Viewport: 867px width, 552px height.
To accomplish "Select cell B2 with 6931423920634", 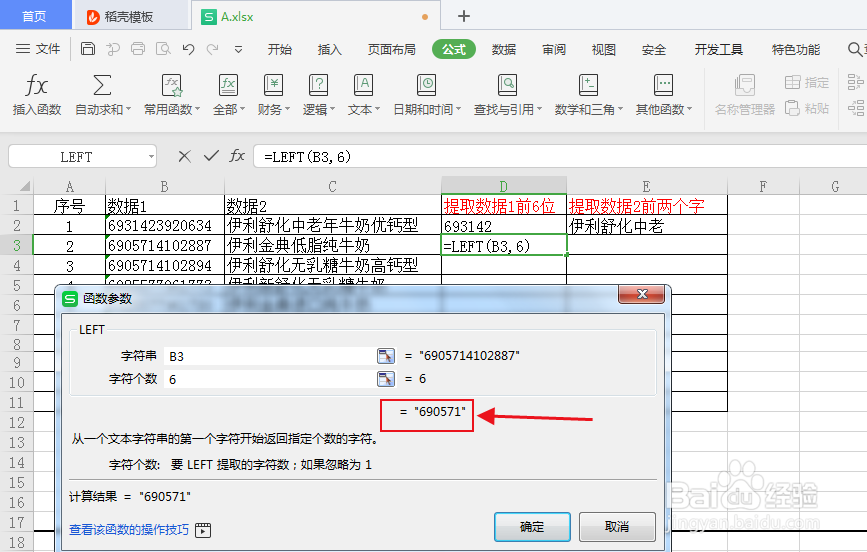I will 165,225.
